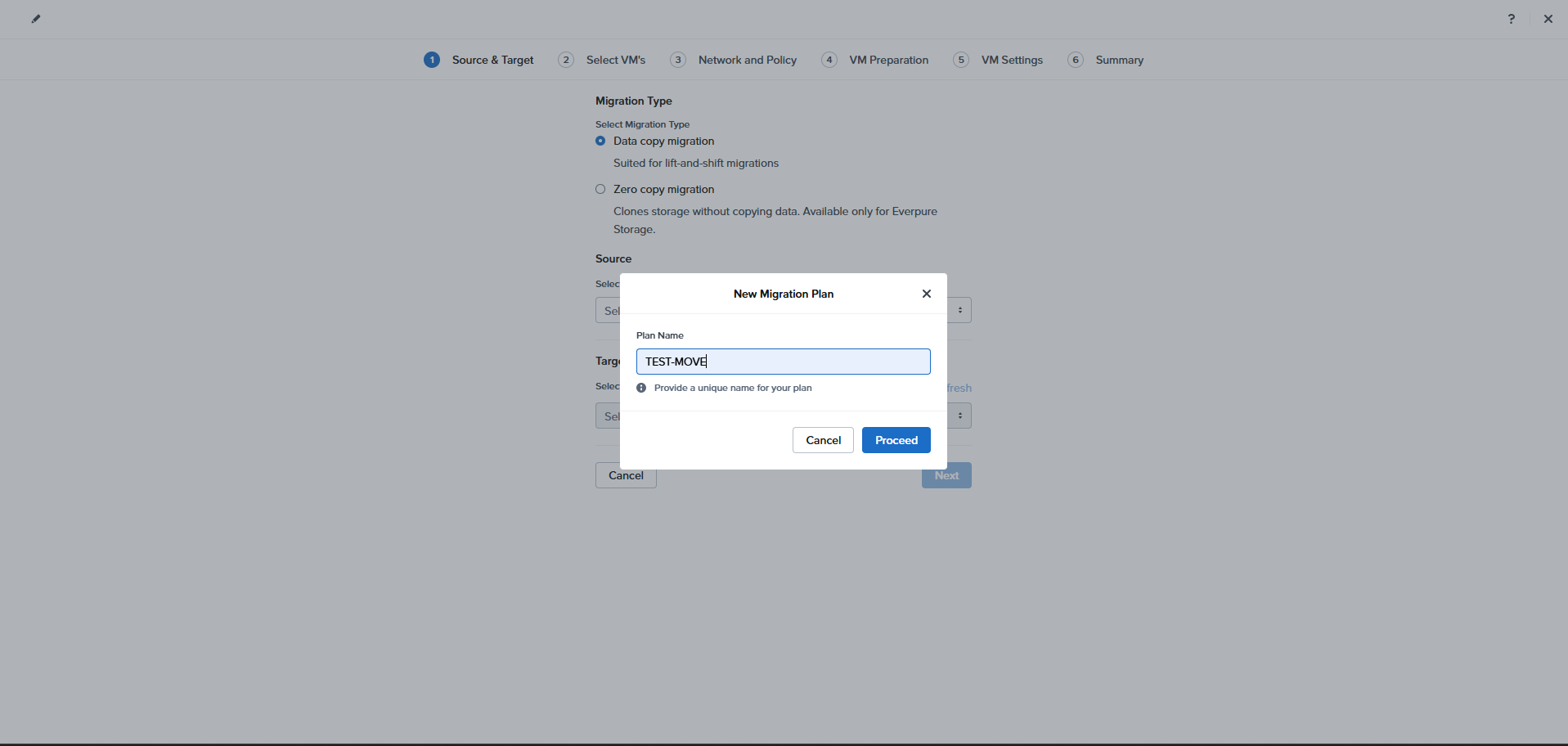Screen dimensions: 1568x746
Task: Click the Refresh link near Target
Action: (959, 388)
